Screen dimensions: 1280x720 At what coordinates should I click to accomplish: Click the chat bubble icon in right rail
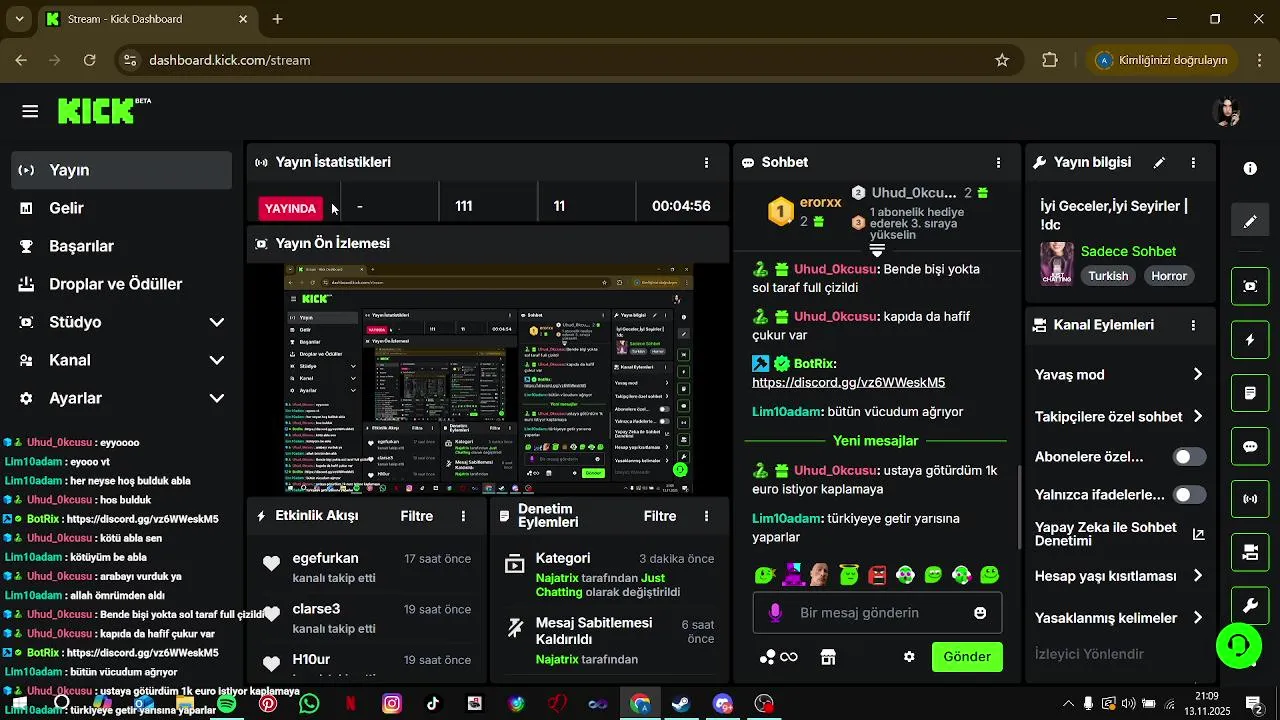click(x=1250, y=446)
